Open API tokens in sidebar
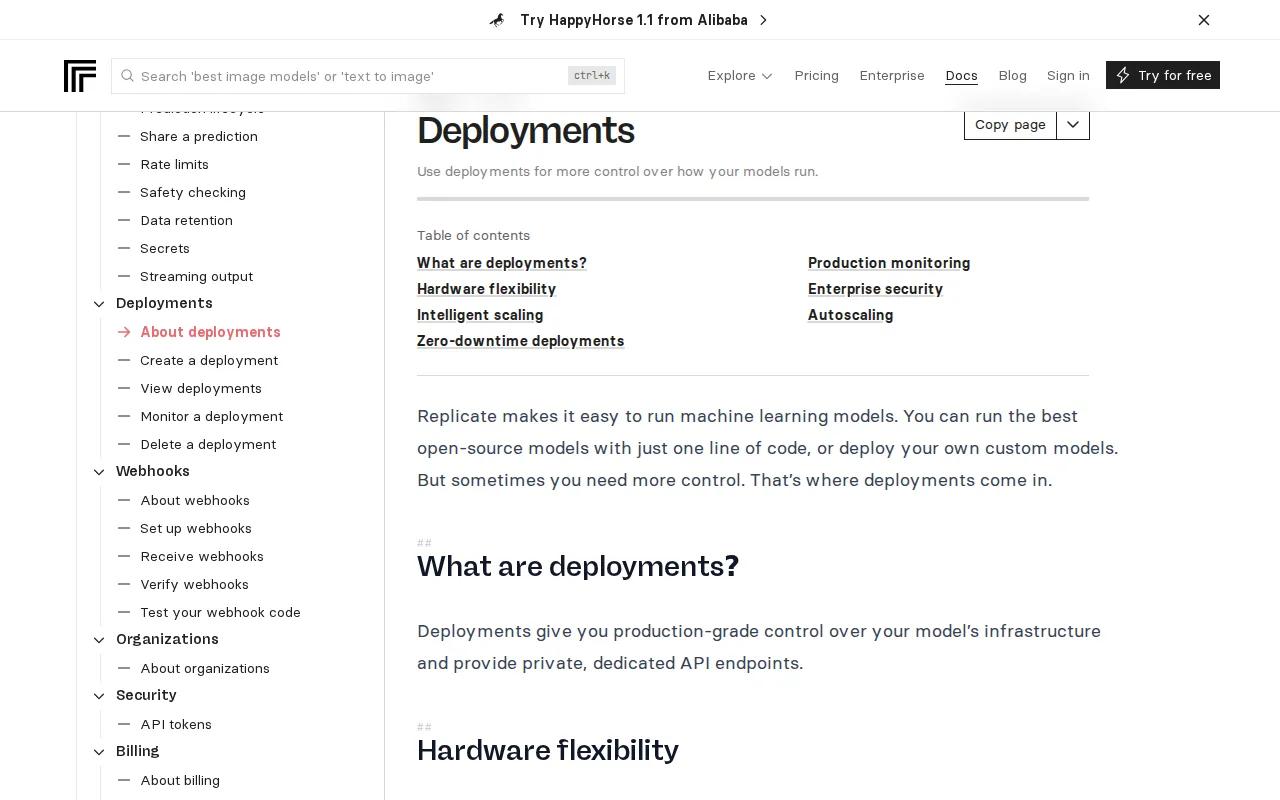The width and height of the screenshot is (1280, 800). coord(176,724)
